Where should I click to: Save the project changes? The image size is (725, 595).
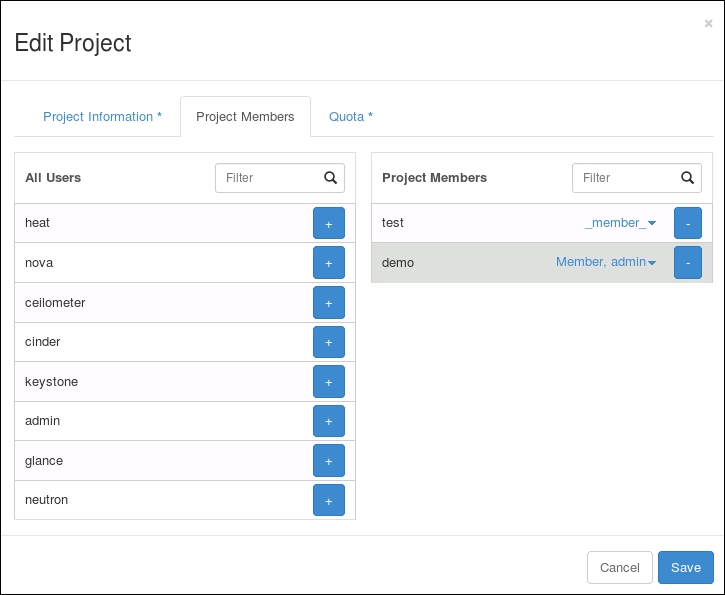685,567
